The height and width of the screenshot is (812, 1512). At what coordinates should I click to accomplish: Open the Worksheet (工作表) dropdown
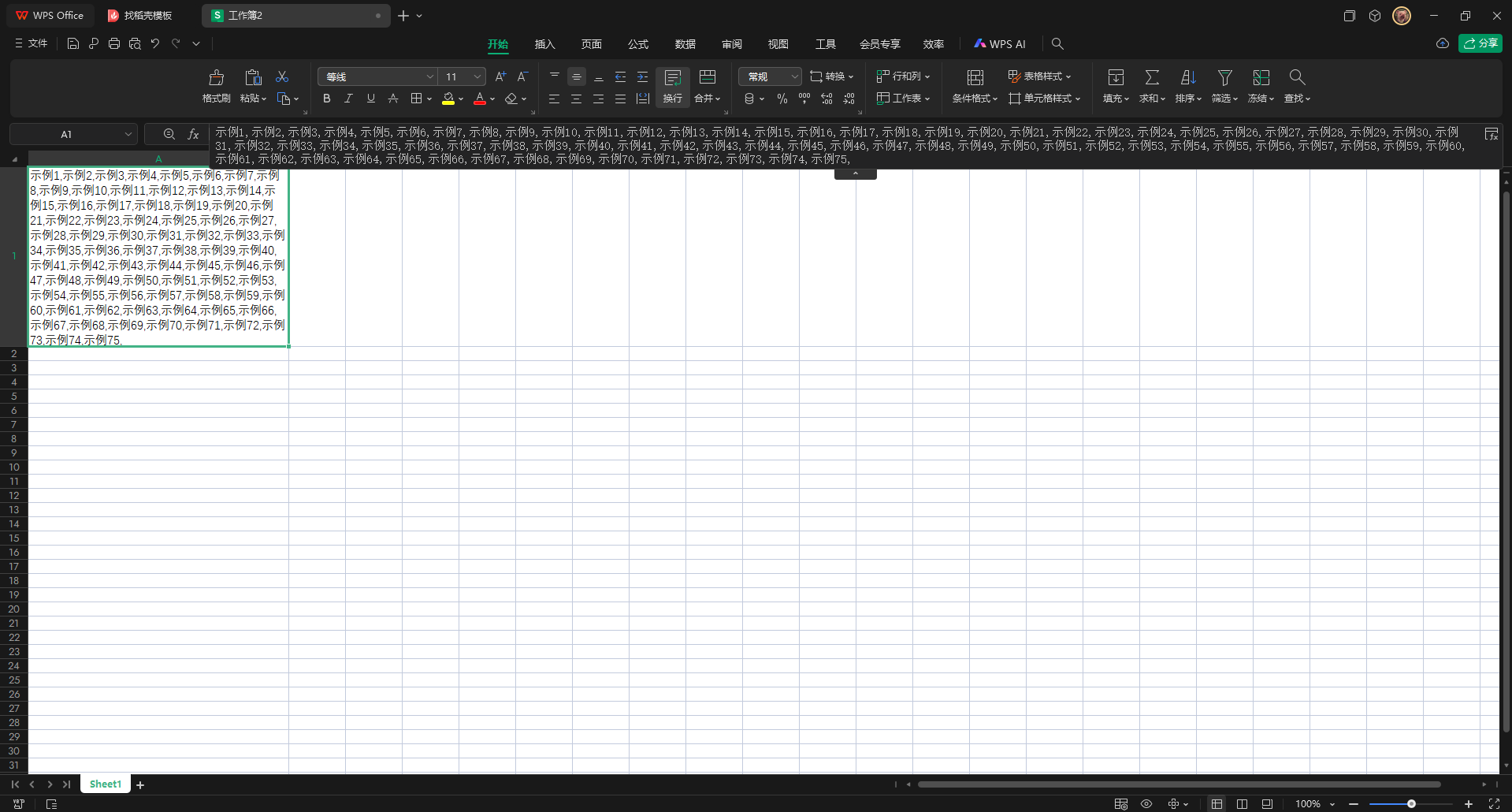coord(904,99)
